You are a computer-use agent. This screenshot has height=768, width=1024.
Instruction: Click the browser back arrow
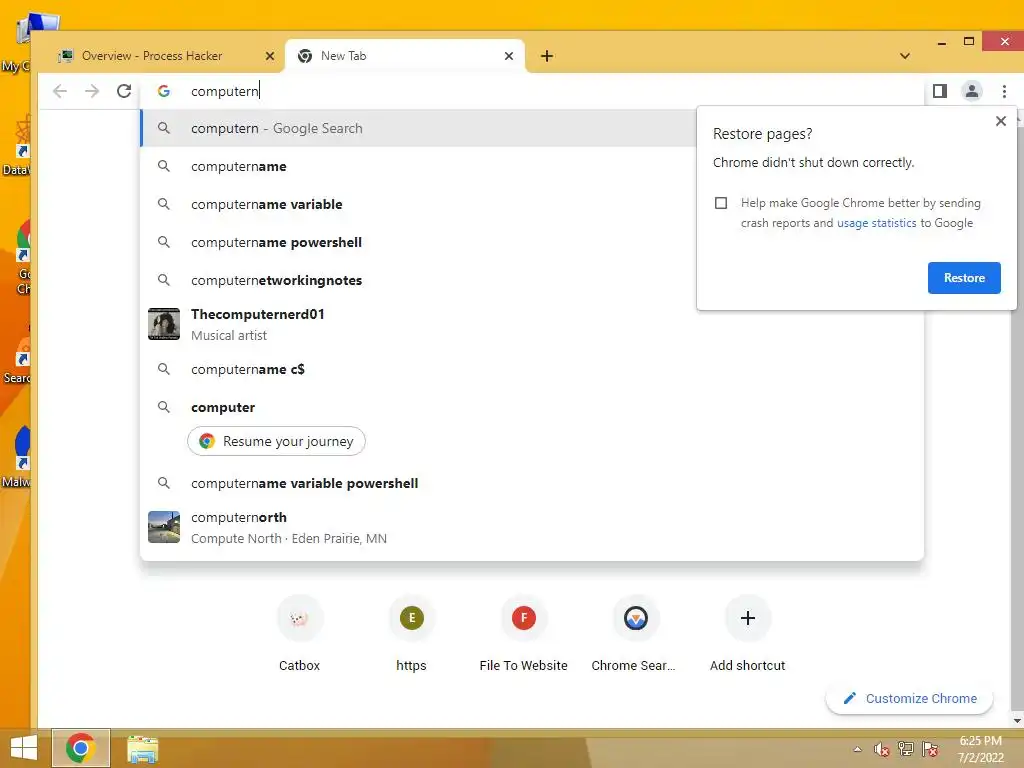pos(60,91)
